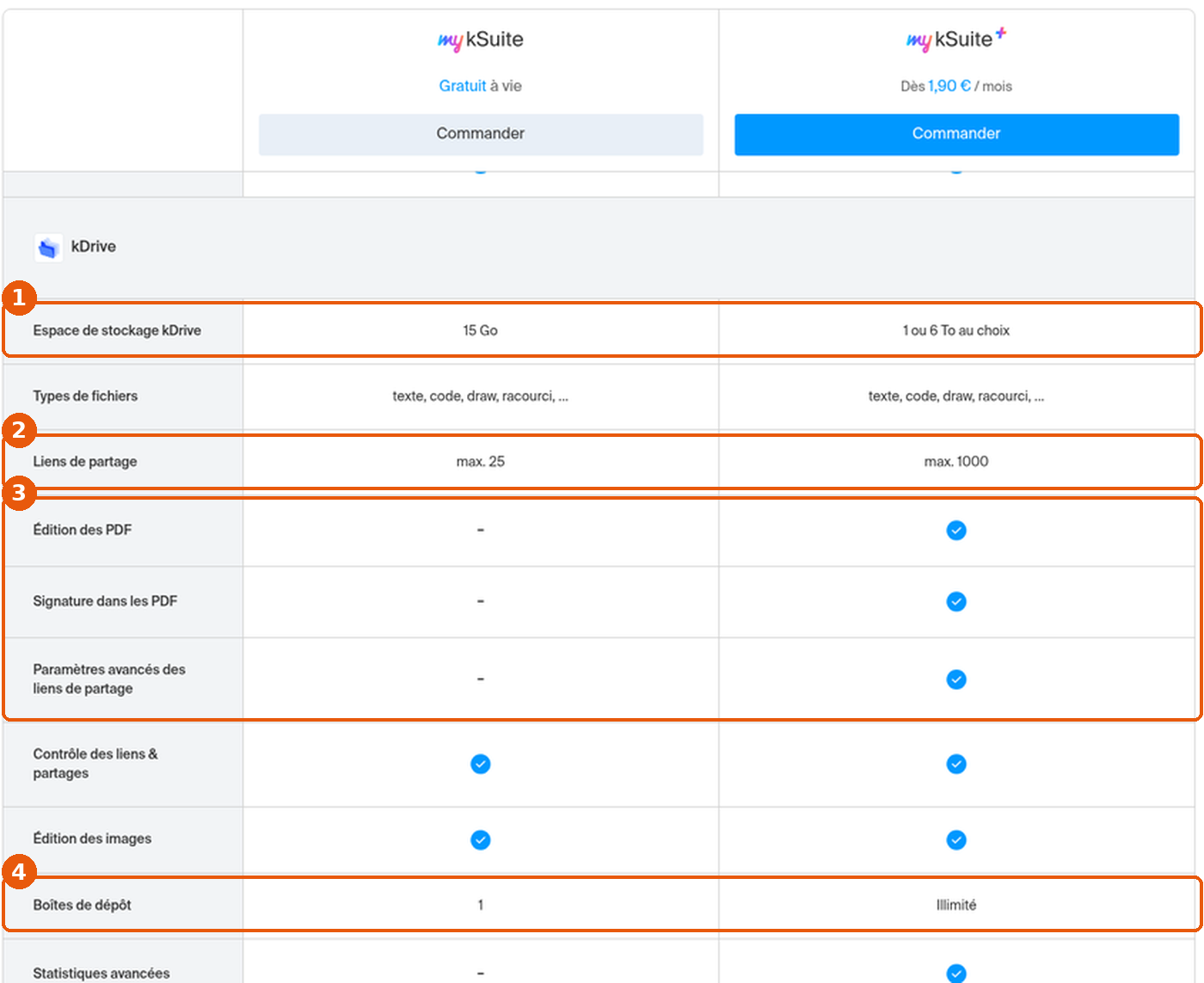Click kSuite+ checkmark for Édition des images
Viewport: 1204px width, 983px height.
tap(956, 839)
